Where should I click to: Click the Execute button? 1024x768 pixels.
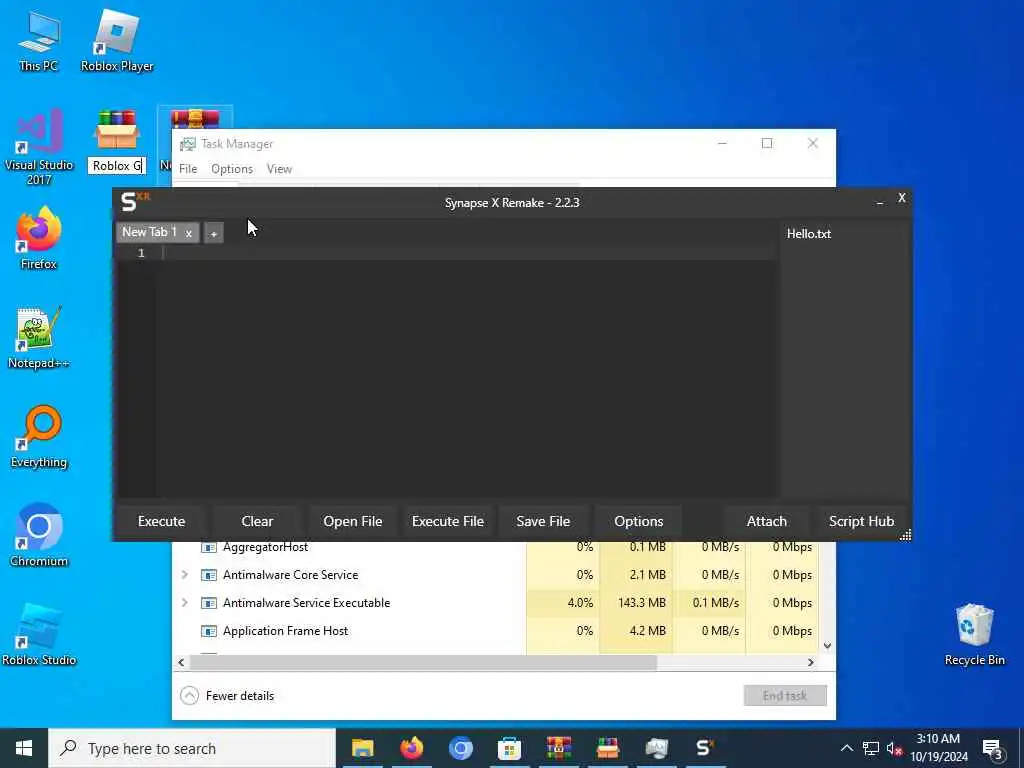(x=161, y=521)
